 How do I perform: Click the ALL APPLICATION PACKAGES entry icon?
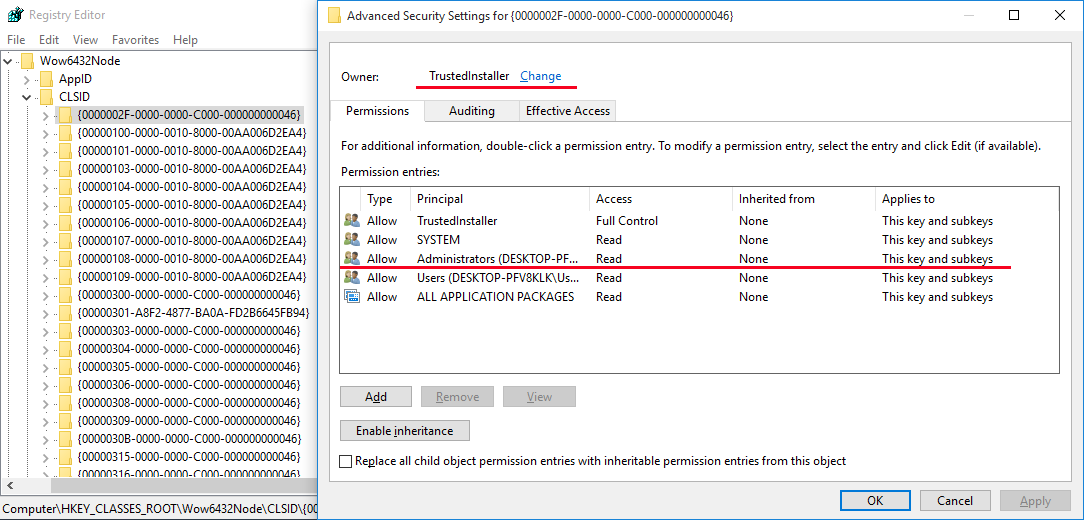352,296
